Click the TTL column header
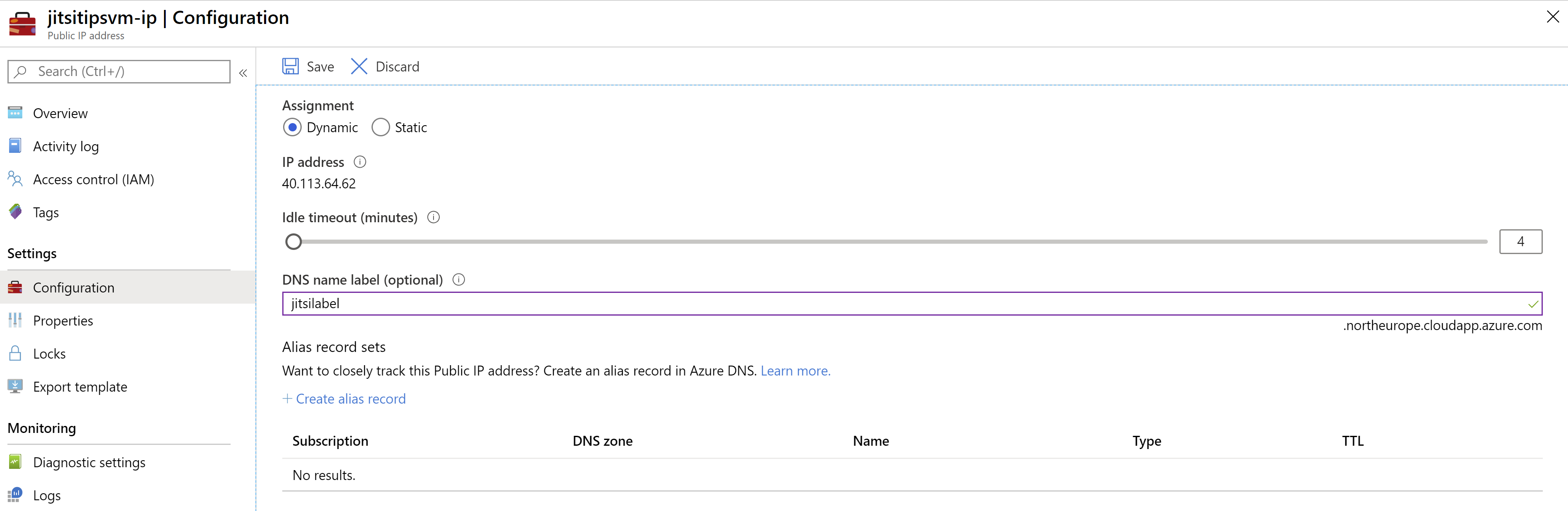 point(1353,440)
